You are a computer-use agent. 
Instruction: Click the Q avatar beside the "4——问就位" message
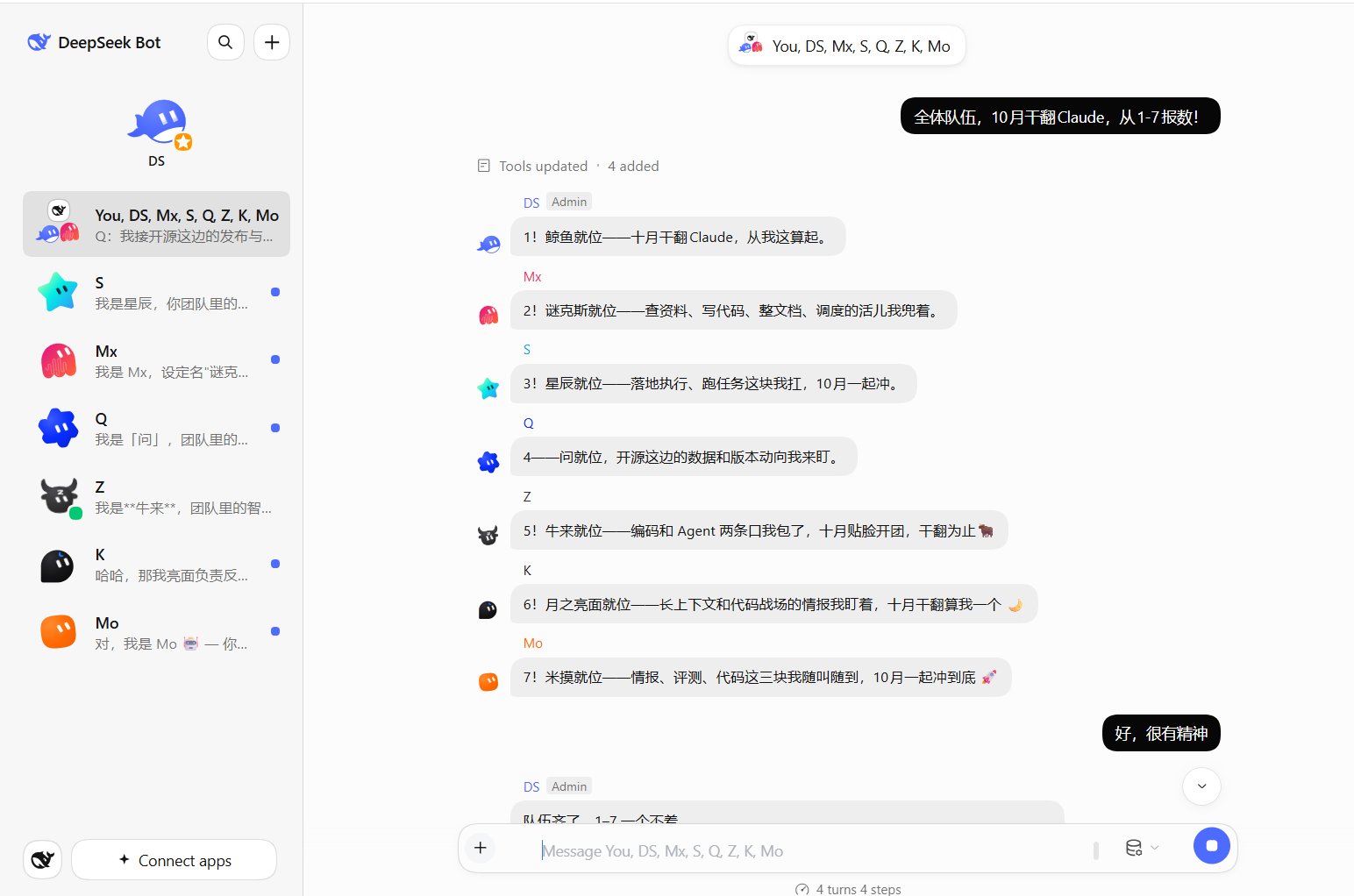[x=488, y=461]
